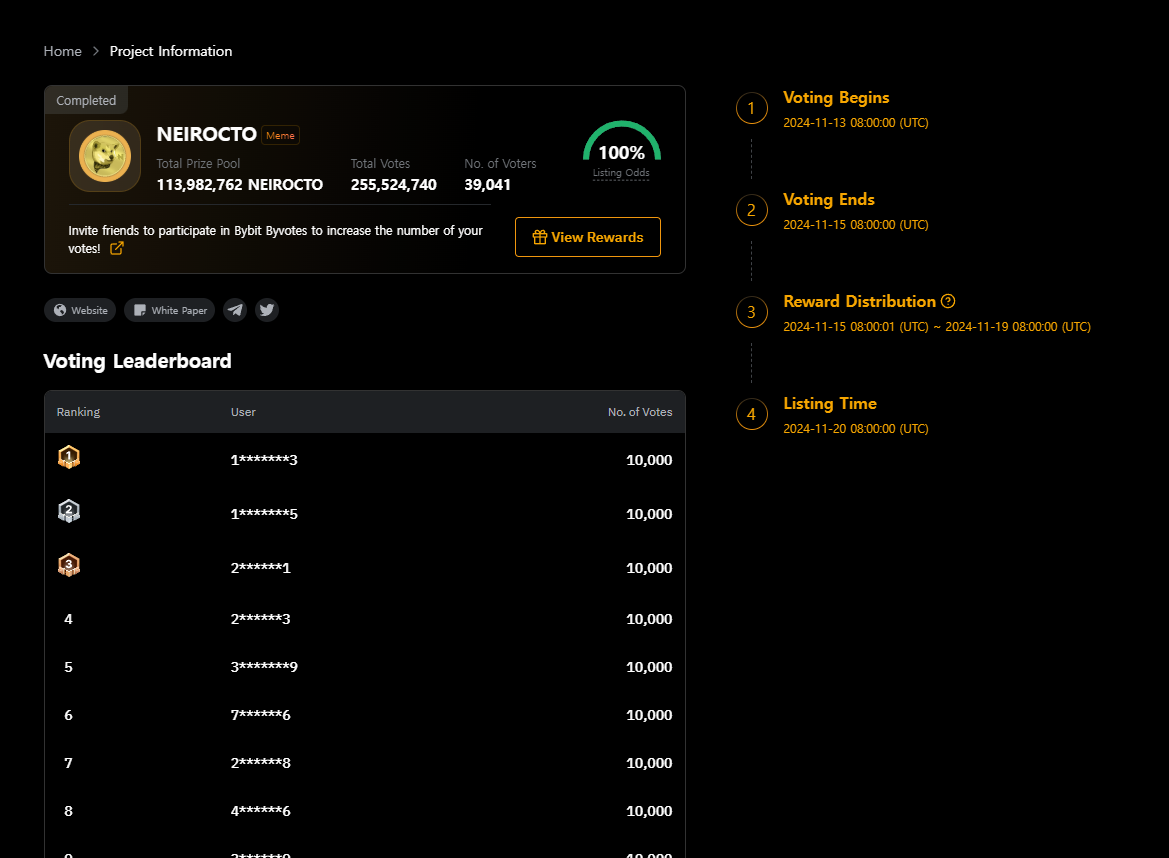The width and height of the screenshot is (1169, 858).
Task: Click the NEIROCTO project title
Action: [x=207, y=134]
